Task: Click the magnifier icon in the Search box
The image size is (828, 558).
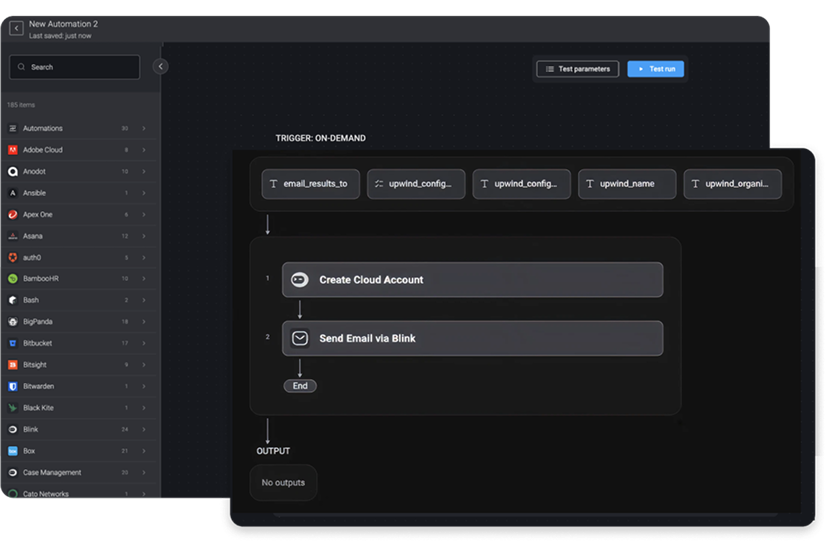Action: [22, 67]
